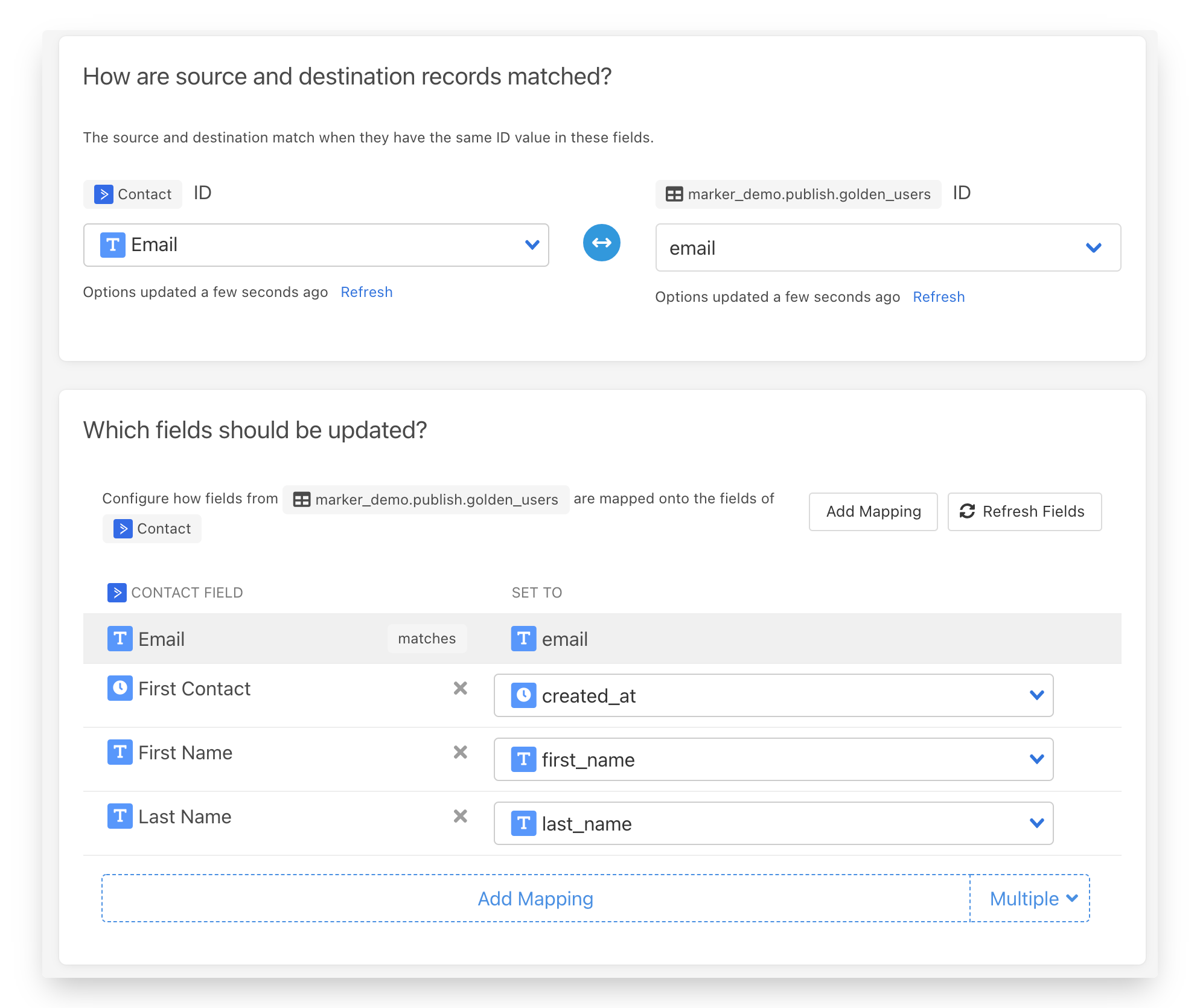The width and height of the screenshot is (1200, 1008).
Task: Click the dashed Add Mapping area
Action: click(535, 898)
